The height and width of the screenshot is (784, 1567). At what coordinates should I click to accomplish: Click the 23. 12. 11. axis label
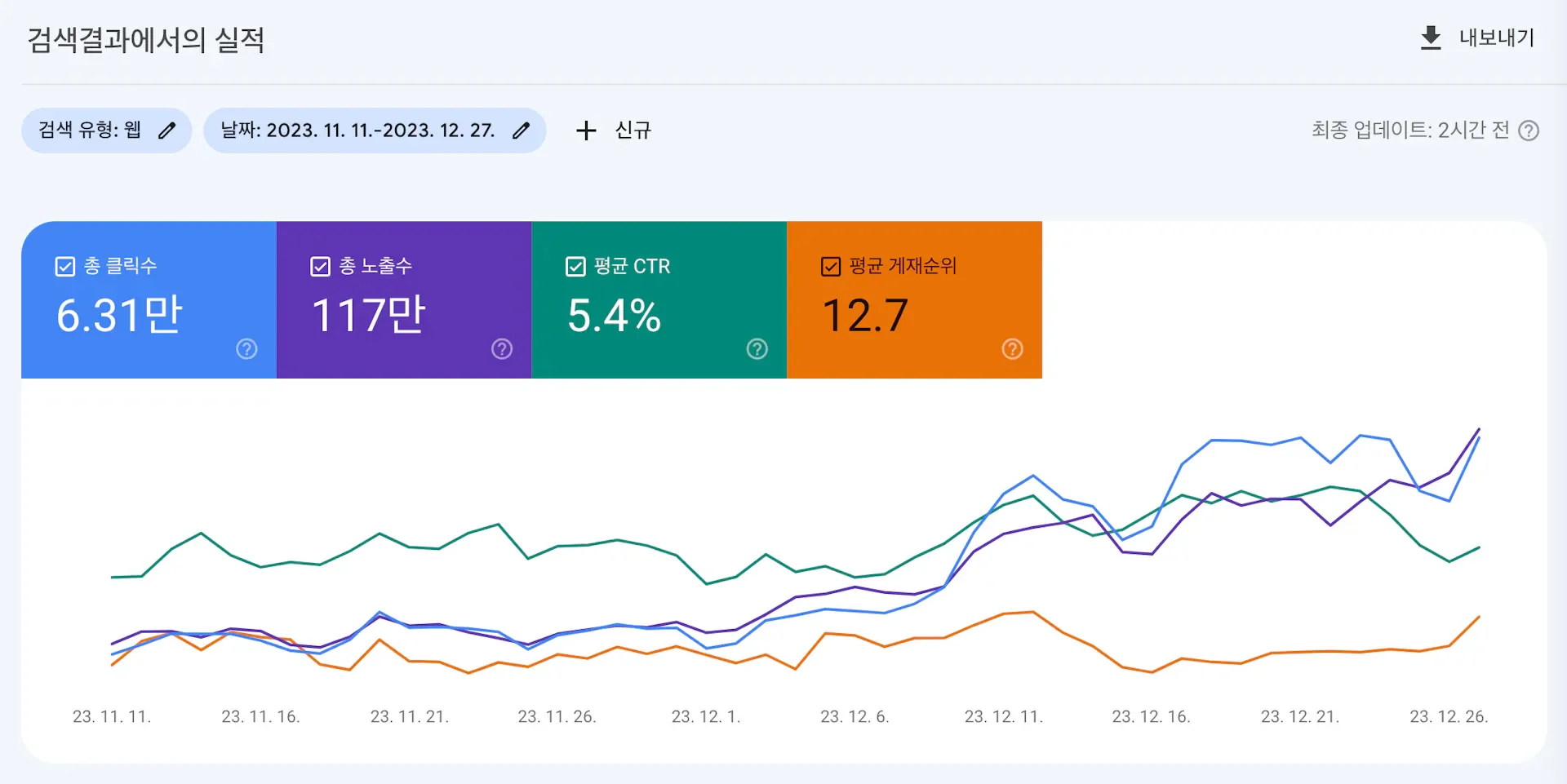point(1004,716)
